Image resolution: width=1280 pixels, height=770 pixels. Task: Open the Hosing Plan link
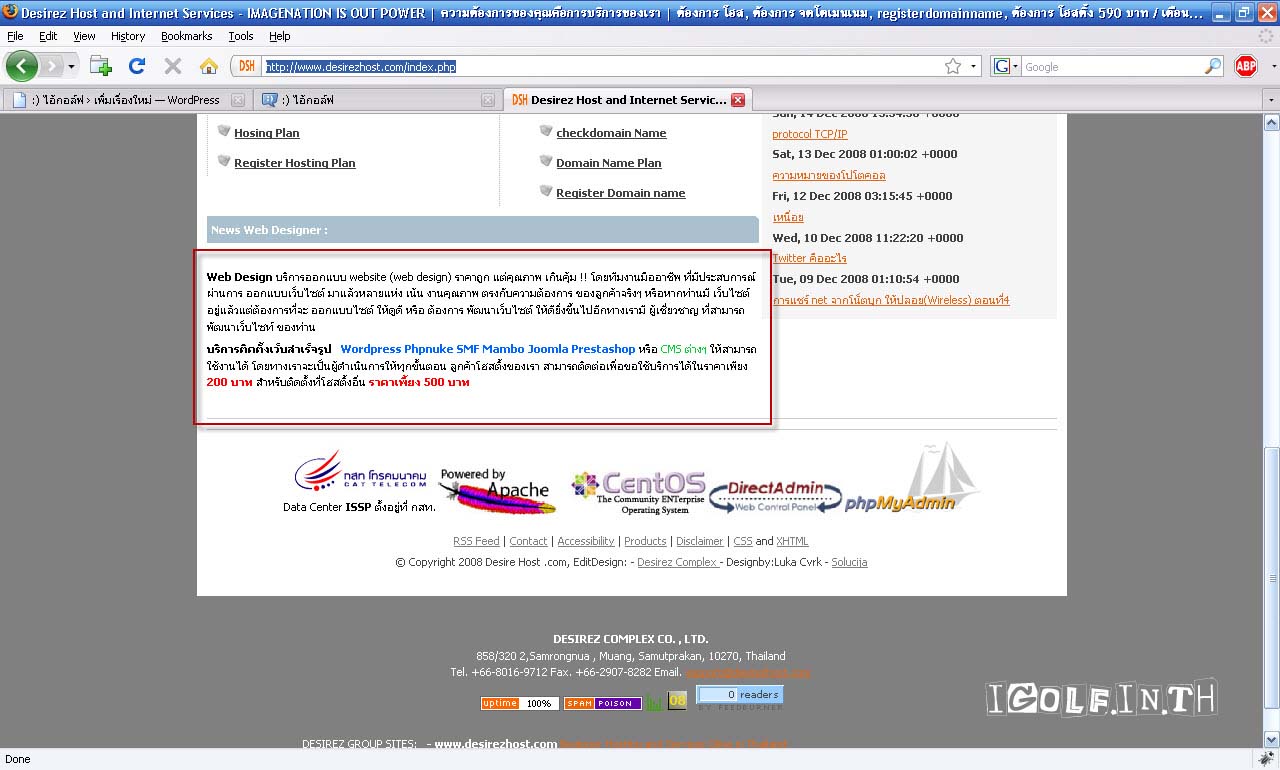pos(266,133)
